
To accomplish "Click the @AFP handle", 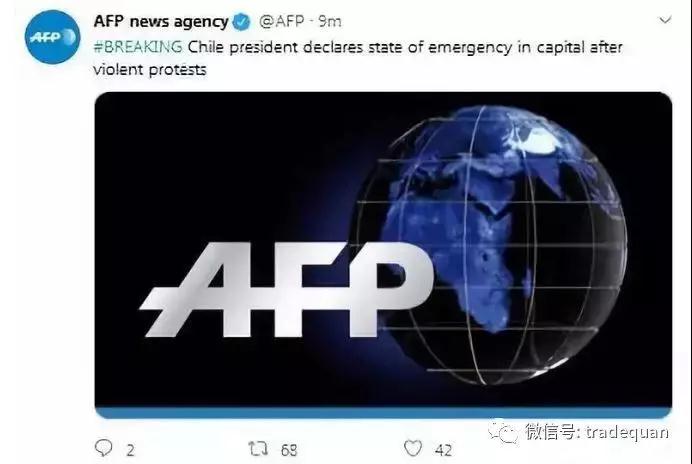I will [282, 21].
